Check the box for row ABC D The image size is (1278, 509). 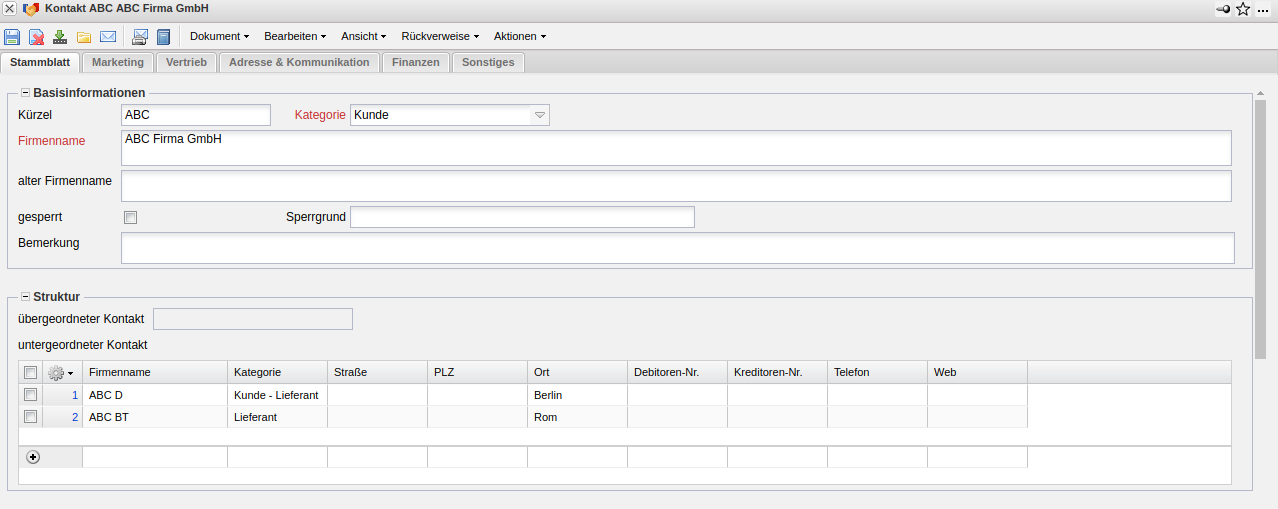pos(30,395)
